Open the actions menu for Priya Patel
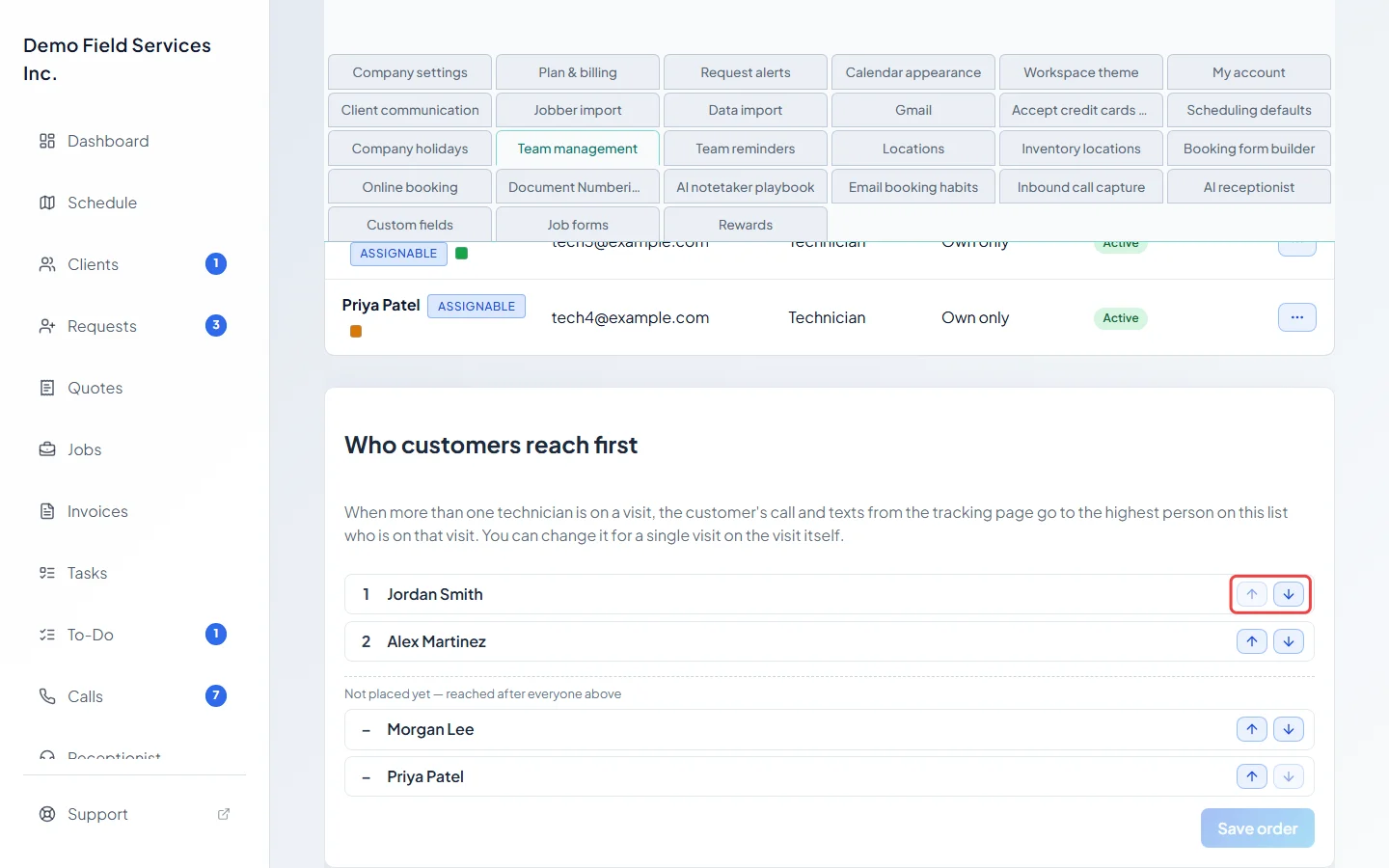The height and width of the screenshot is (868, 1389). (1297, 317)
